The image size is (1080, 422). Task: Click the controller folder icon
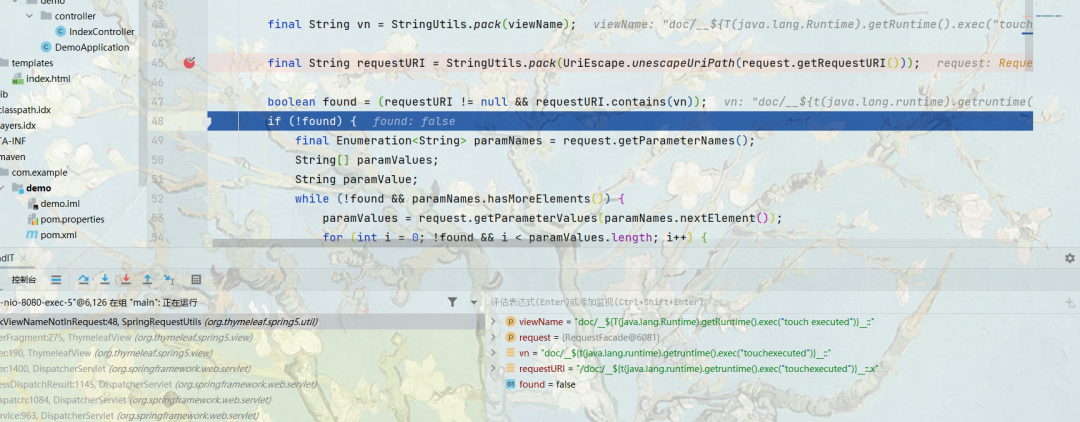point(45,16)
